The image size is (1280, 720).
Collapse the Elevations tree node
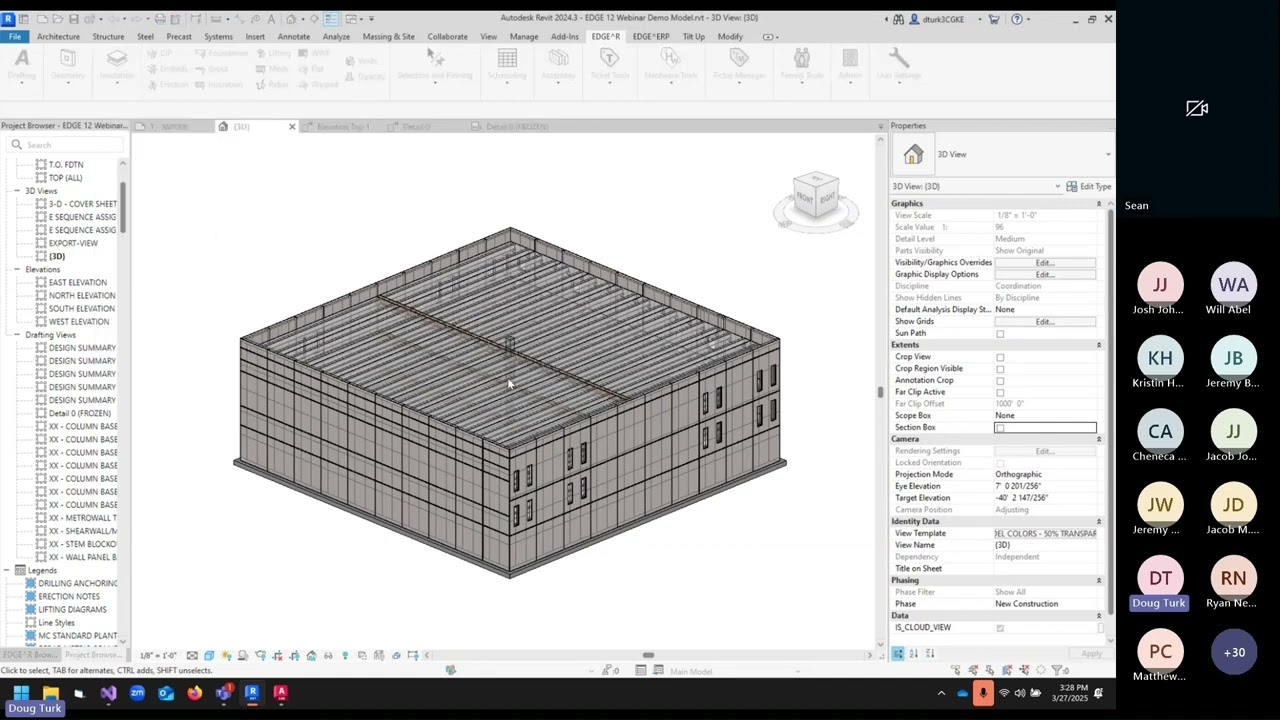(x=17, y=270)
